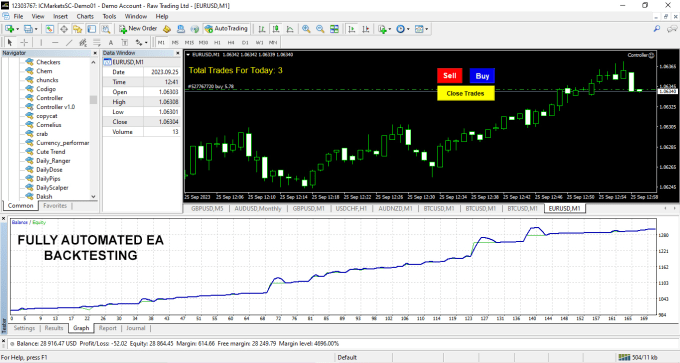Toggle the chart shift icon
The image size is (680, 363).
pos(366,29)
